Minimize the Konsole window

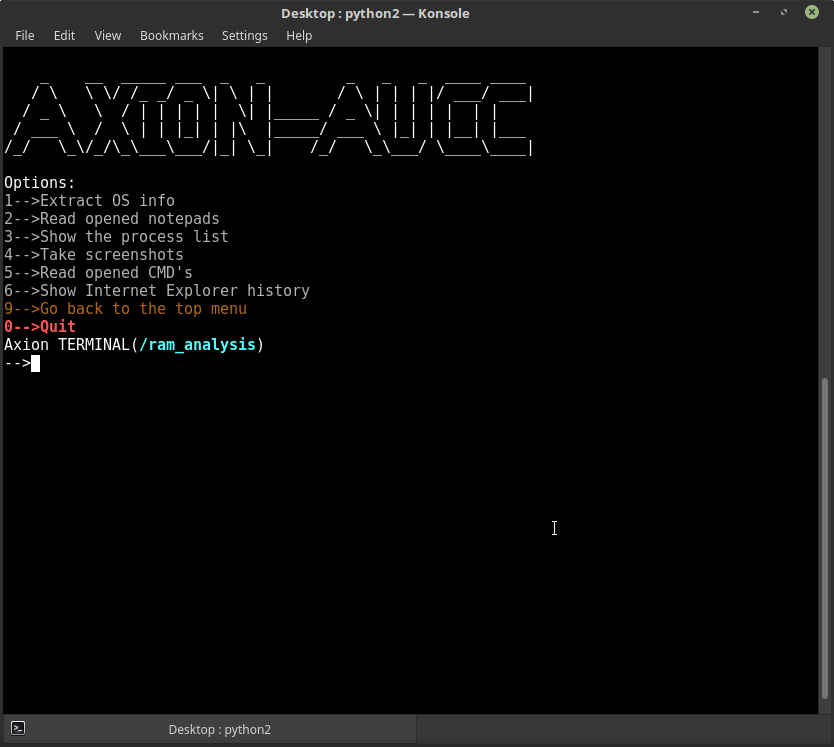click(756, 12)
